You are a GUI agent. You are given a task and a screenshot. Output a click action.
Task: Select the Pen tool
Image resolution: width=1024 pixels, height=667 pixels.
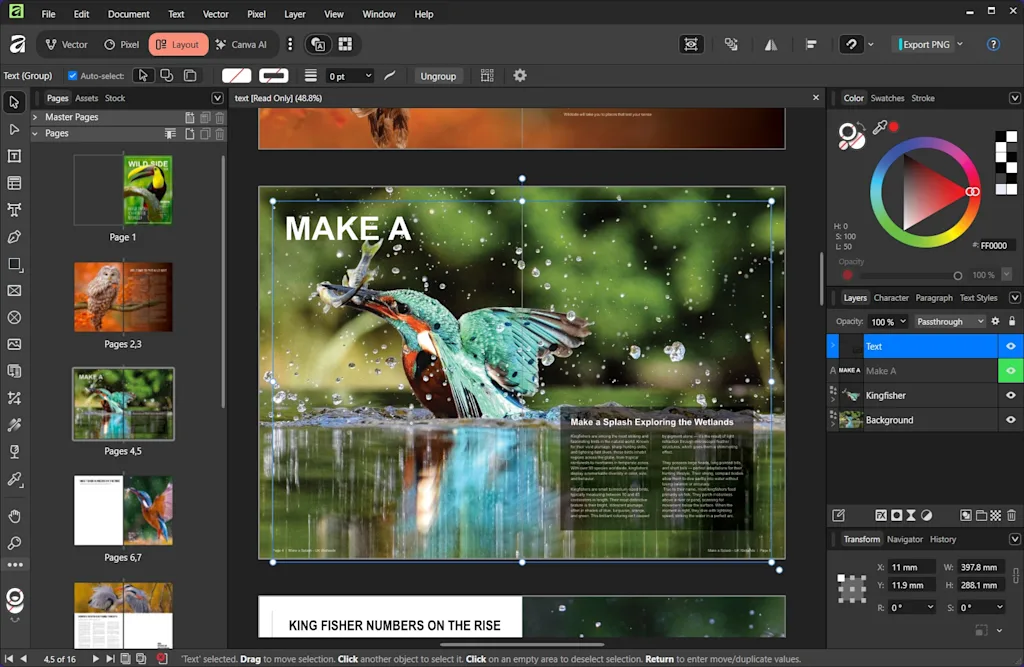14,237
